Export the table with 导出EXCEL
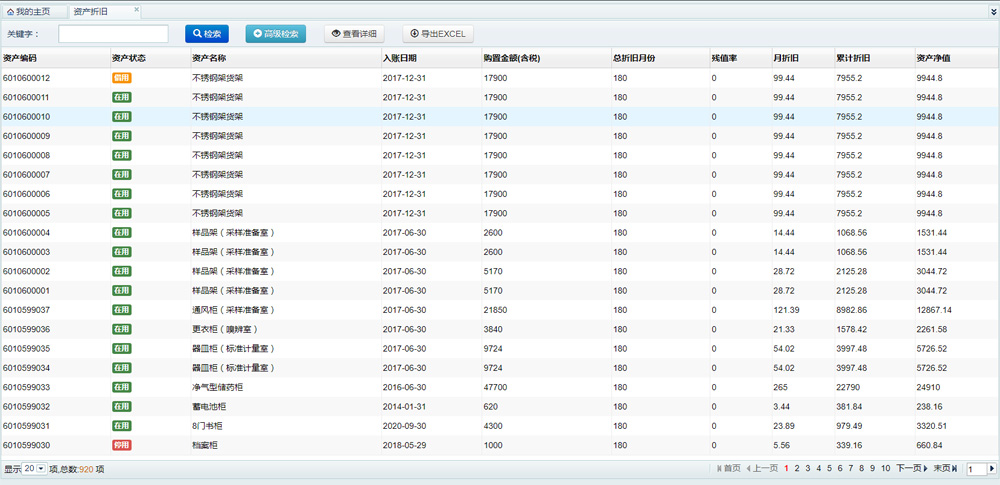 (x=438, y=34)
